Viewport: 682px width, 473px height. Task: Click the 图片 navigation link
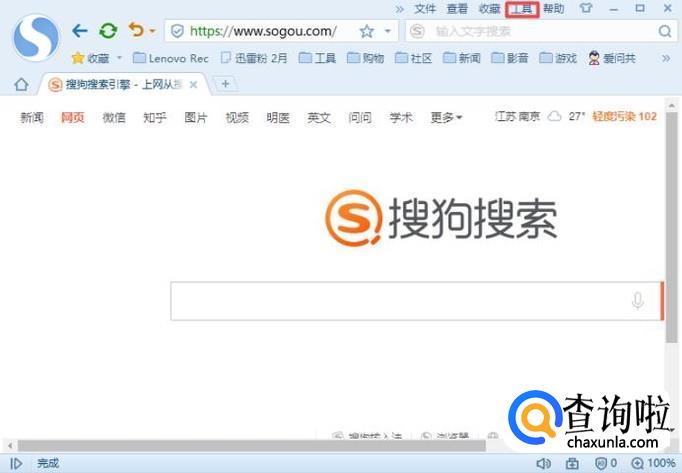coord(196,117)
